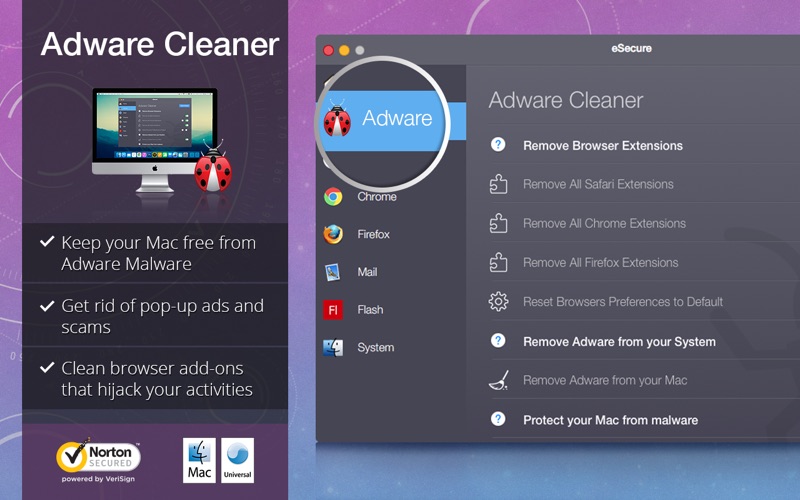Click 'Keep your Mac free from Adware Malware' text
Image resolution: width=800 pixels, height=500 pixels.
(x=158, y=253)
